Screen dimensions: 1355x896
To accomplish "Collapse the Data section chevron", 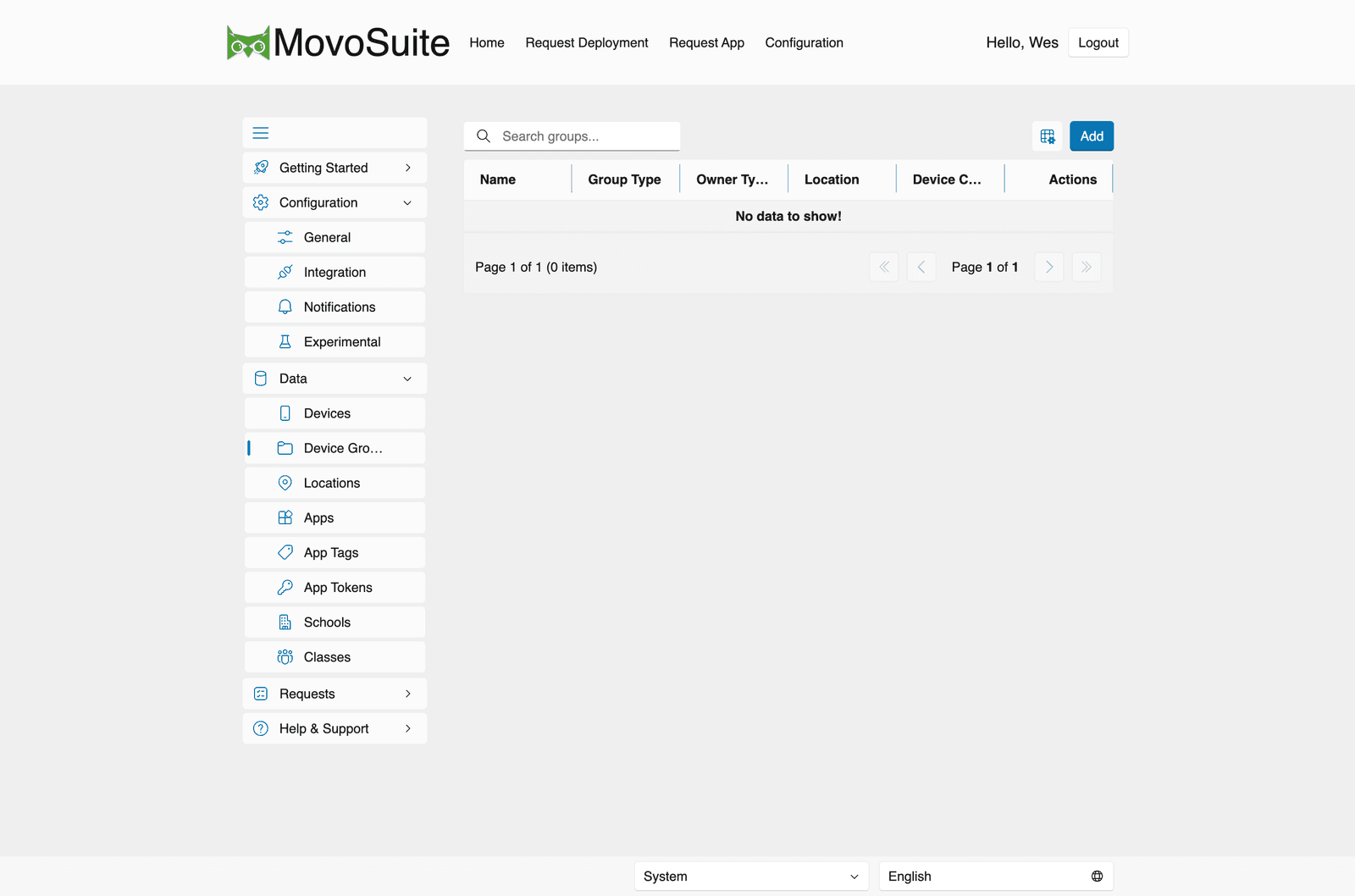I will (407, 379).
